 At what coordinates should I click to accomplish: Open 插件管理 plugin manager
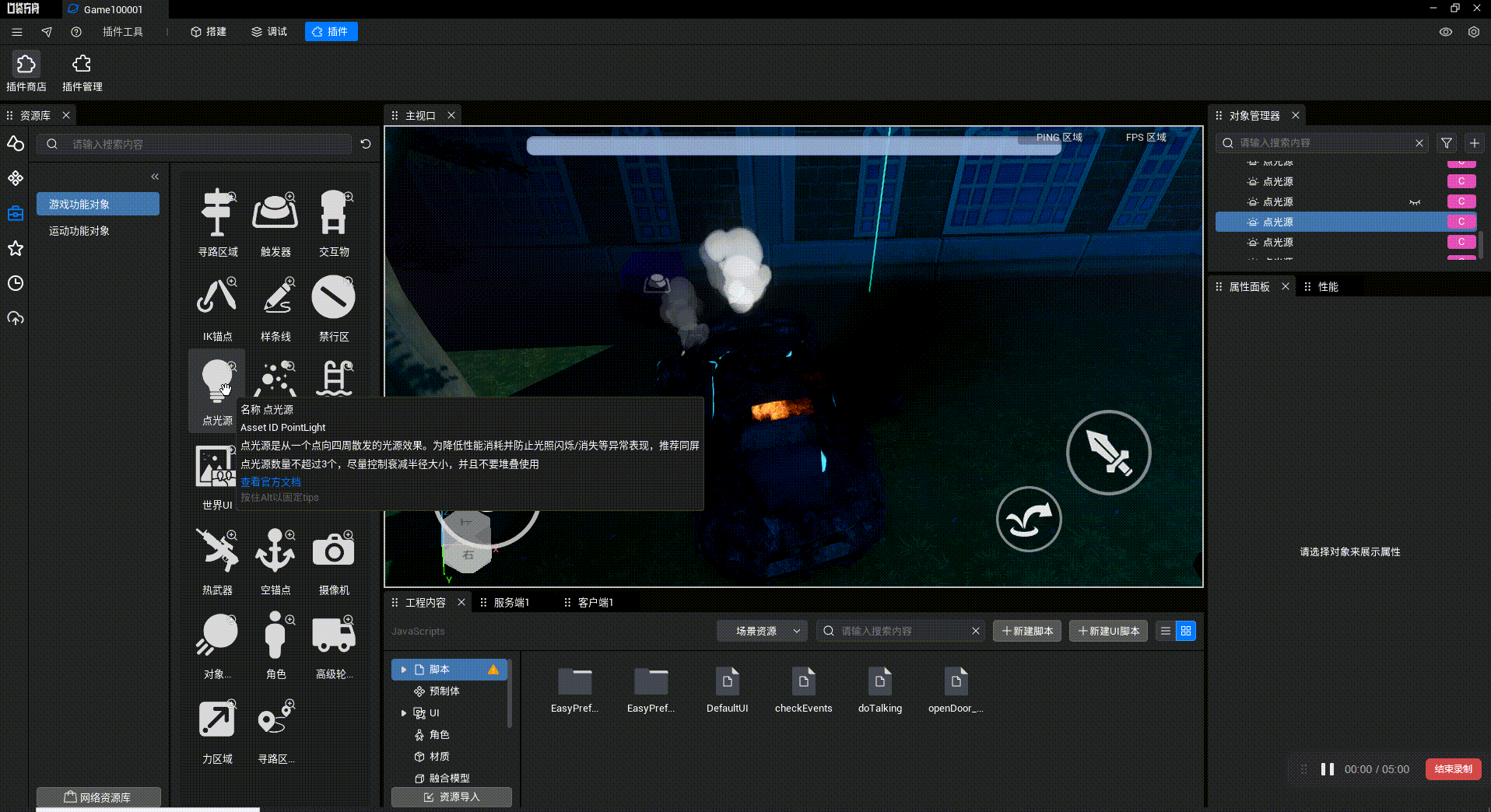click(x=82, y=72)
